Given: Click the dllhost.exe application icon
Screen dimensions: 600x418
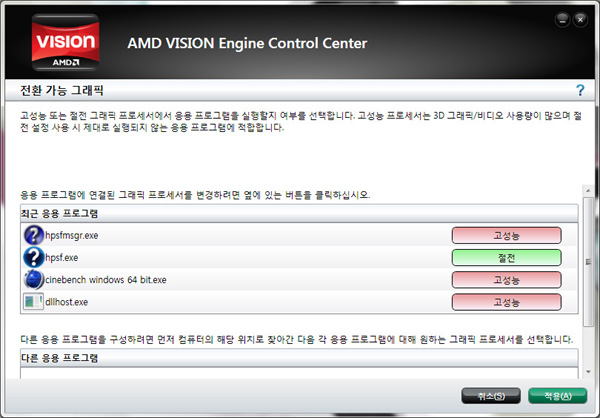Looking at the screenshot, I should (34, 302).
